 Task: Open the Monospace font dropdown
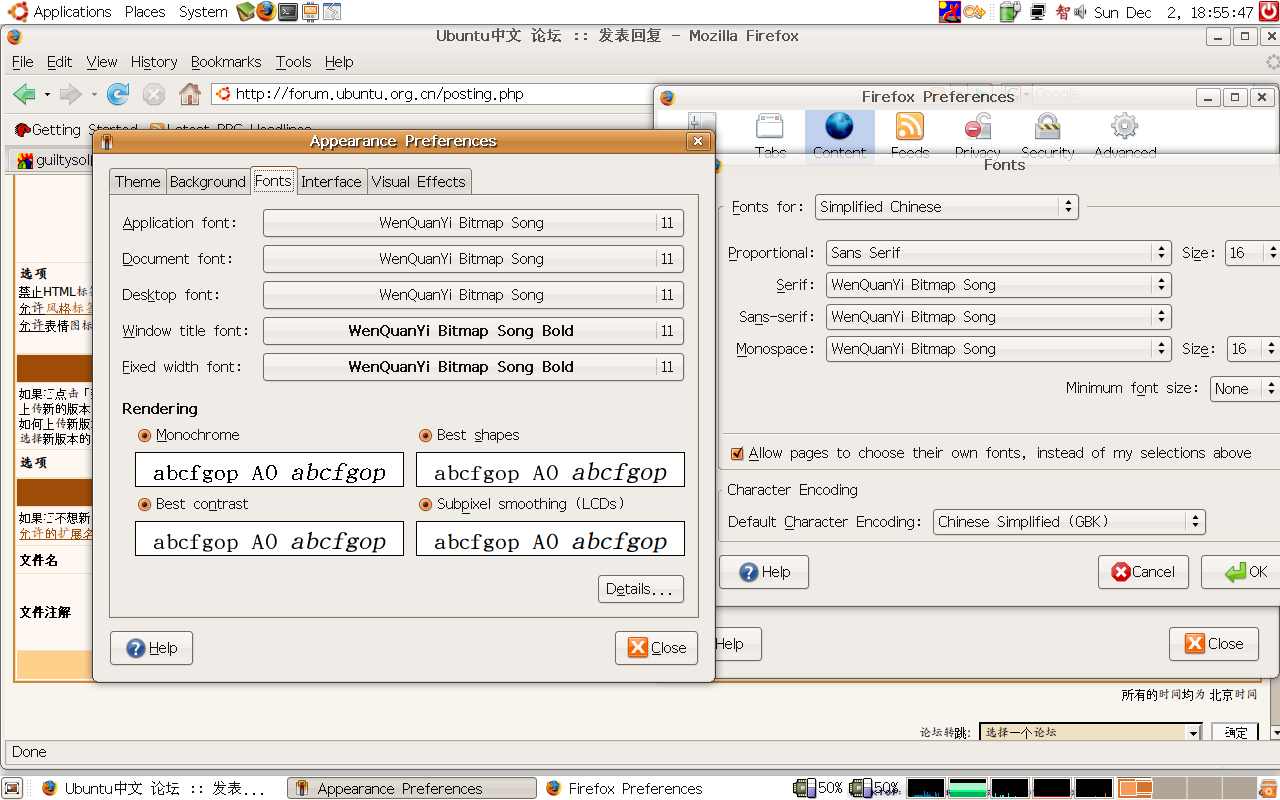(x=998, y=349)
